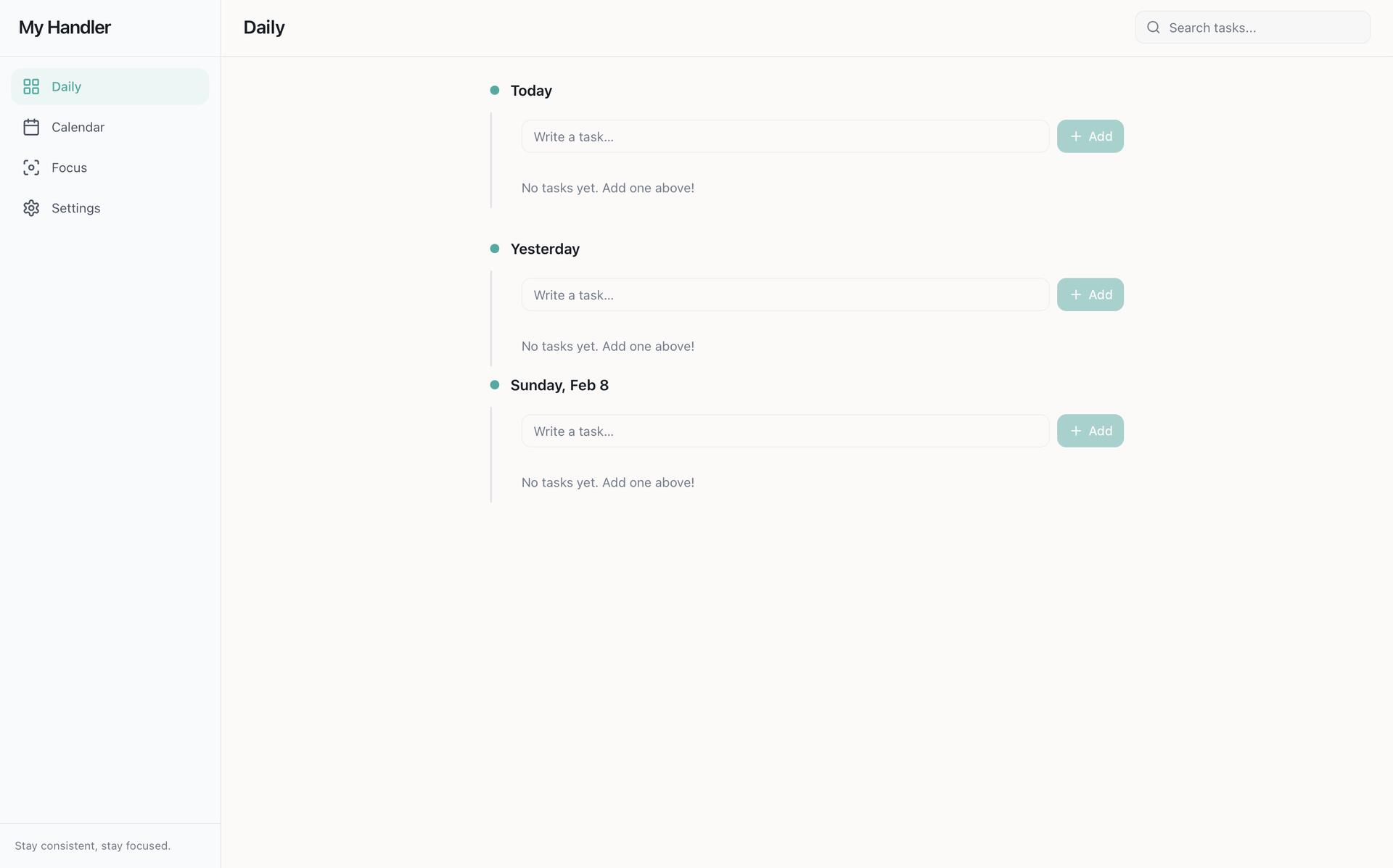Click the My Handler app title
The image size is (1393, 868).
(65, 28)
